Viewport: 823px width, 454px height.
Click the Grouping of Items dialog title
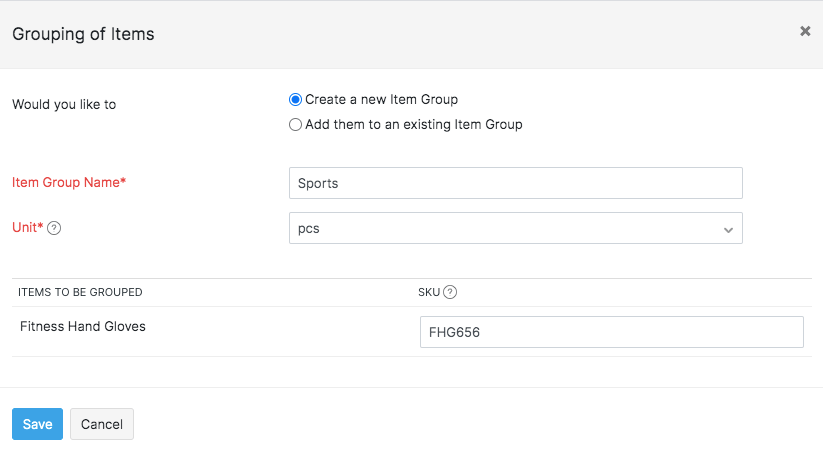tap(83, 34)
